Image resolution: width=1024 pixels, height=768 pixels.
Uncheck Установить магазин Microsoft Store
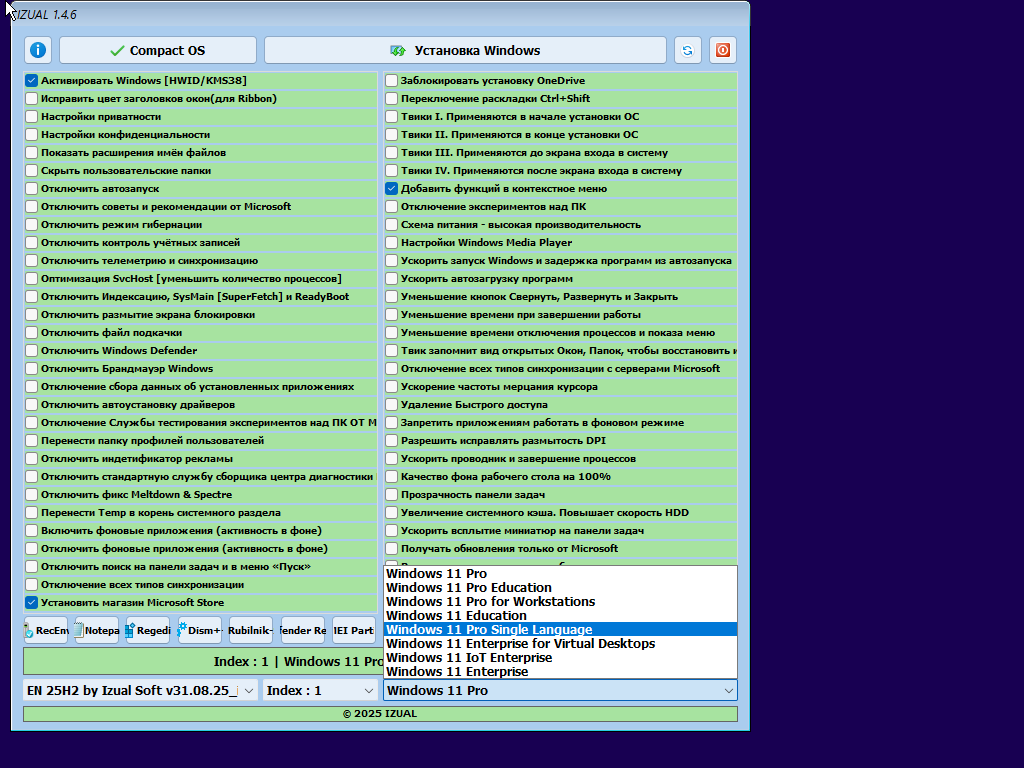pos(31,603)
